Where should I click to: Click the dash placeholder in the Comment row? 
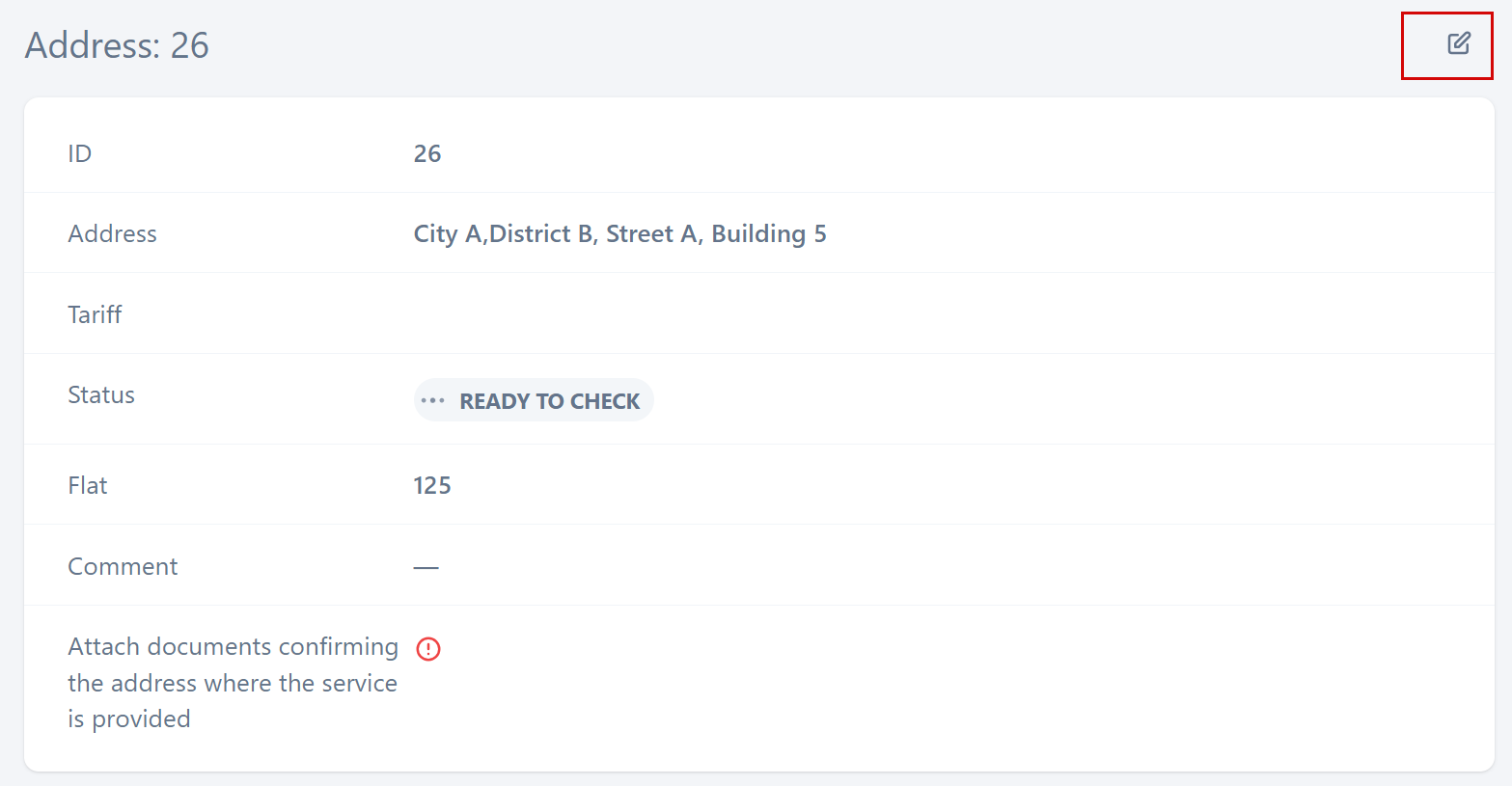(x=426, y=567)
